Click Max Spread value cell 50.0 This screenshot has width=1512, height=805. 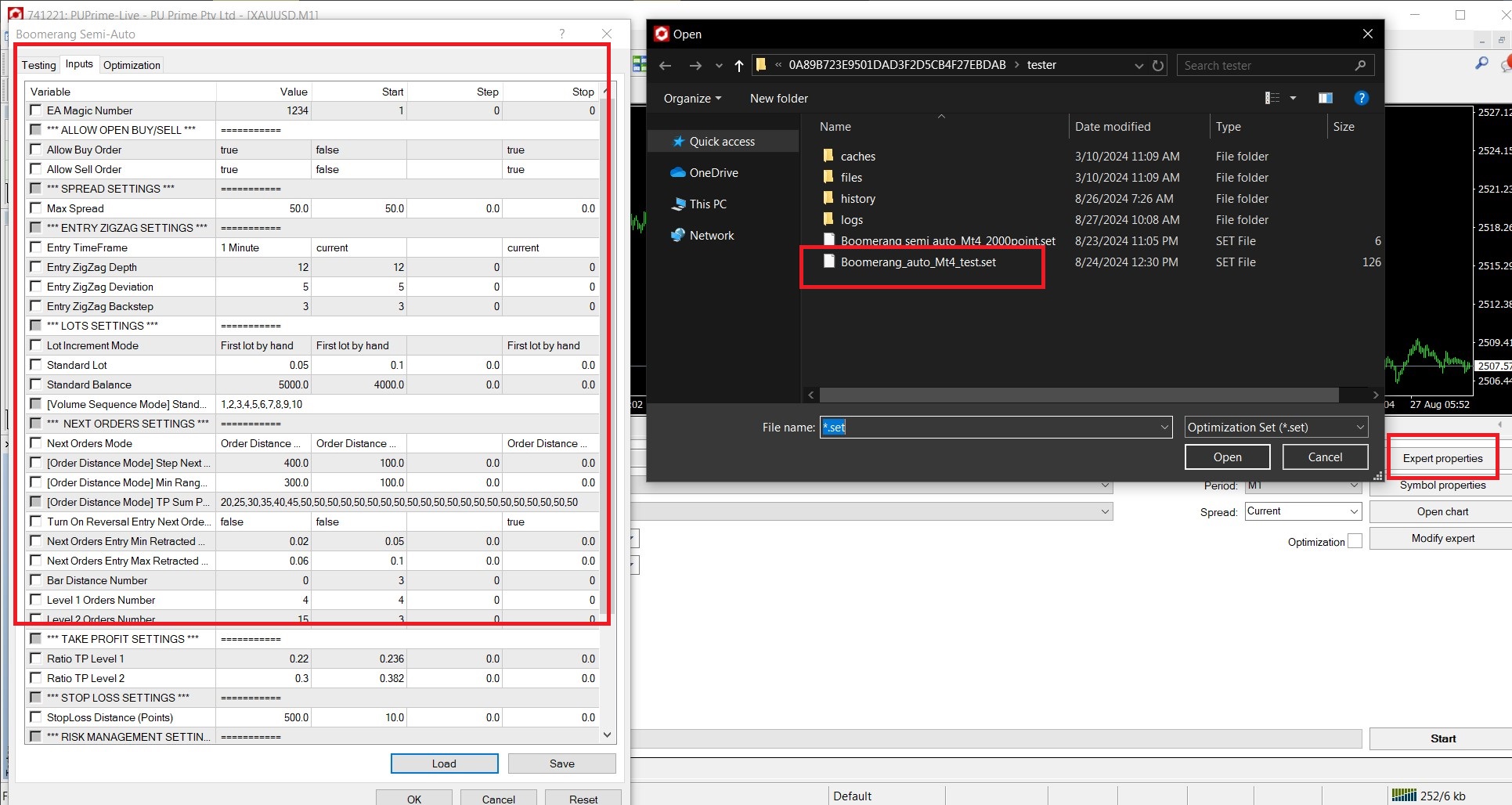pos(263,208)
